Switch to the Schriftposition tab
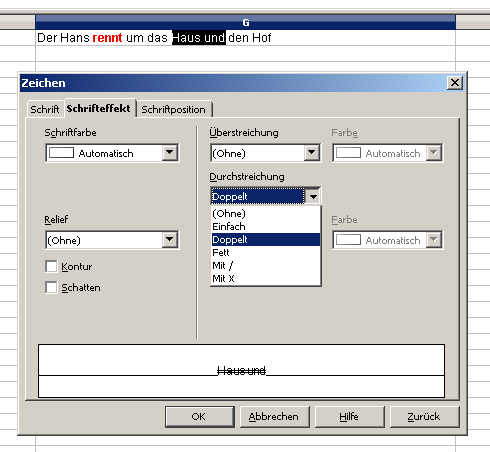 coord(173,109)
